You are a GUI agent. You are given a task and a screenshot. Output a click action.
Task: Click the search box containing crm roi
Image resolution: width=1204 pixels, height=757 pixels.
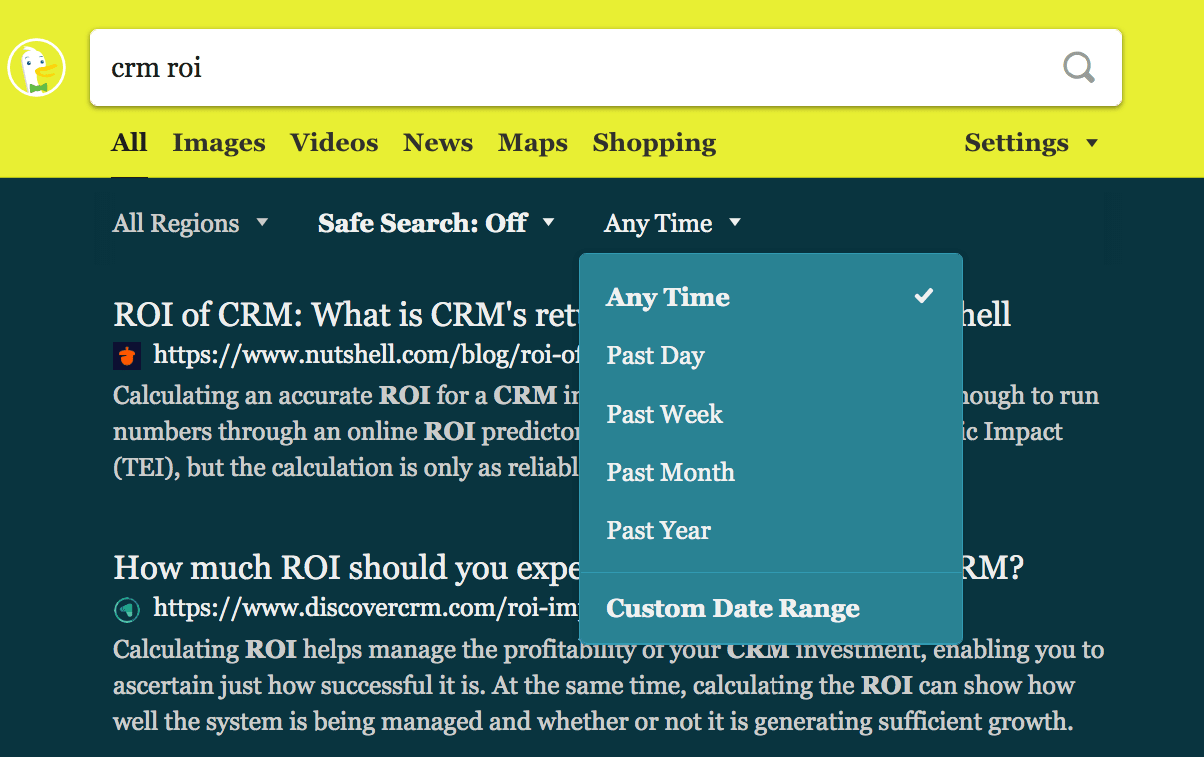pyautogui.click(x=606, y=68)
